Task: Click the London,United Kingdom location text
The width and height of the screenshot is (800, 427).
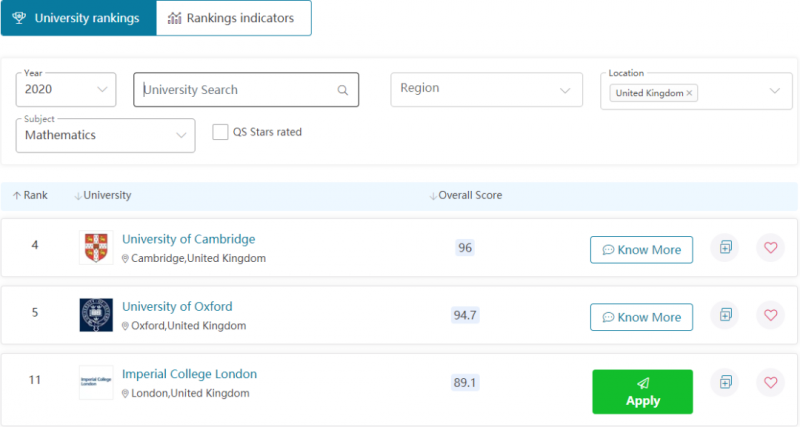Action: coord(190,393)
